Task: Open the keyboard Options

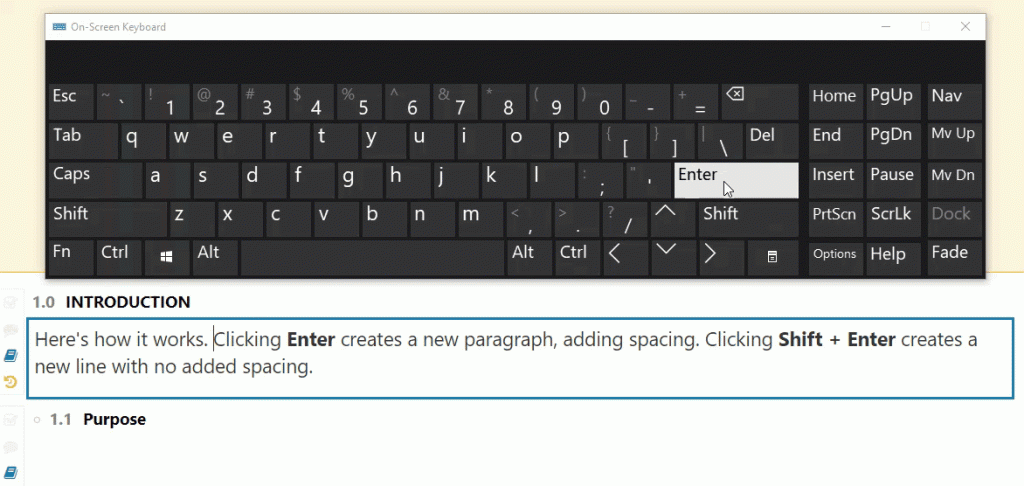Action: pyautogui.click(x=835, y=258)
